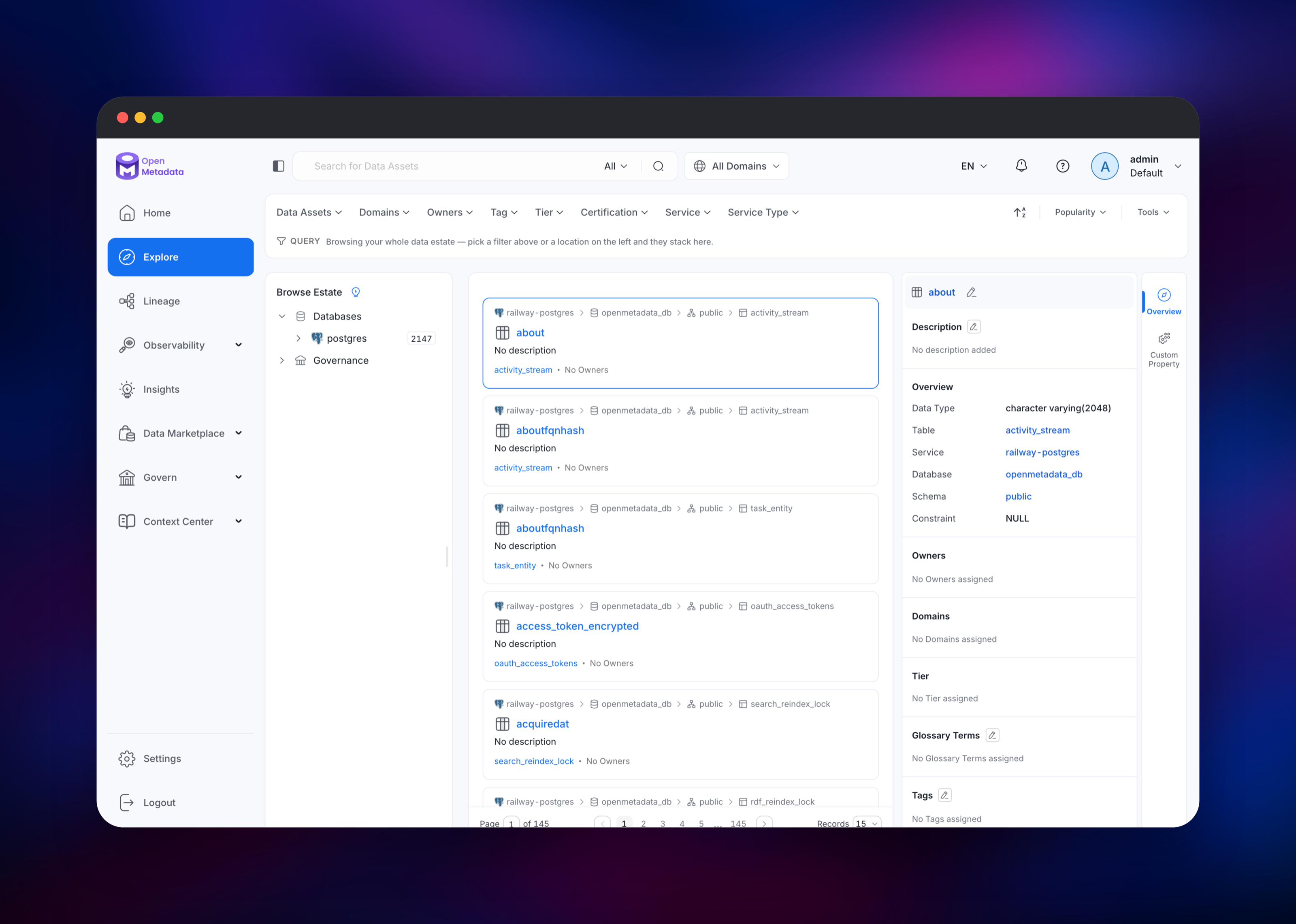The height and width of the screenshot is (924, 1296).
Task: Open activity_stream Table link in Overview
Action: [1037, 430]
